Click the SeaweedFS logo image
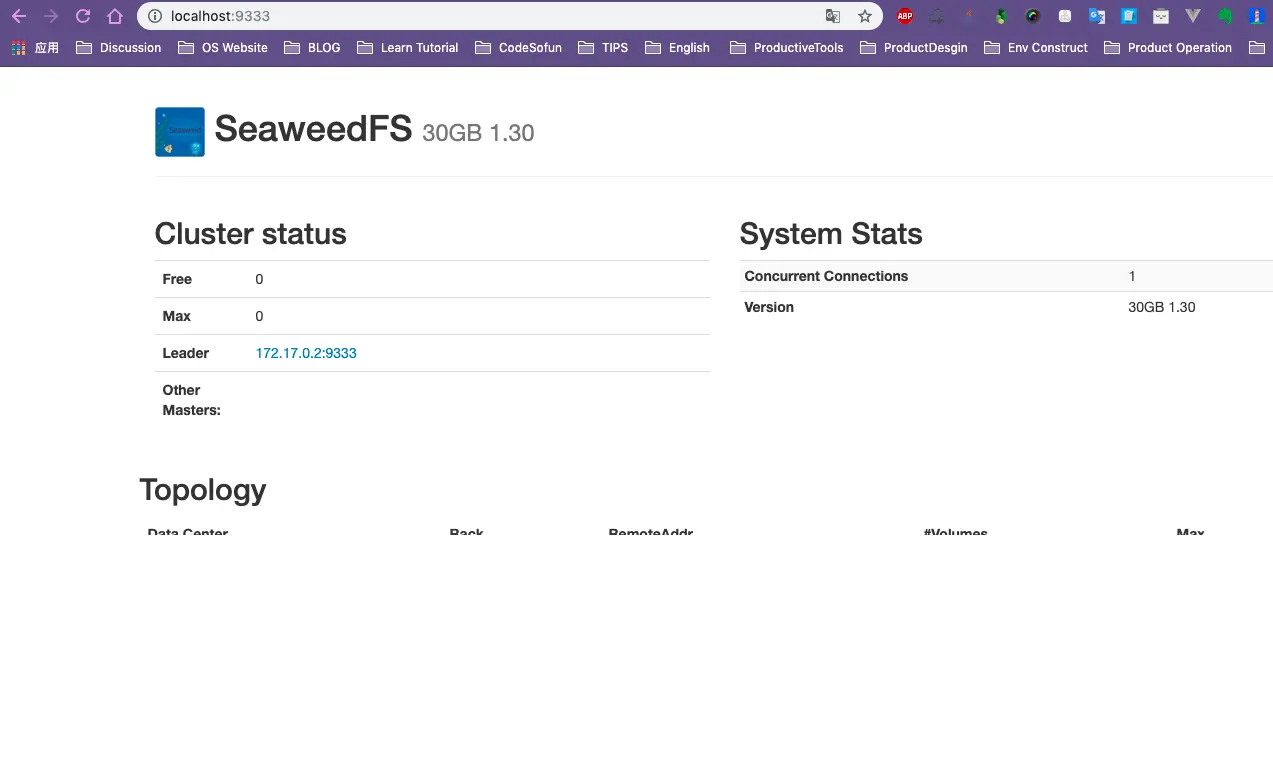1273x782 pixels. click(180, 132)
